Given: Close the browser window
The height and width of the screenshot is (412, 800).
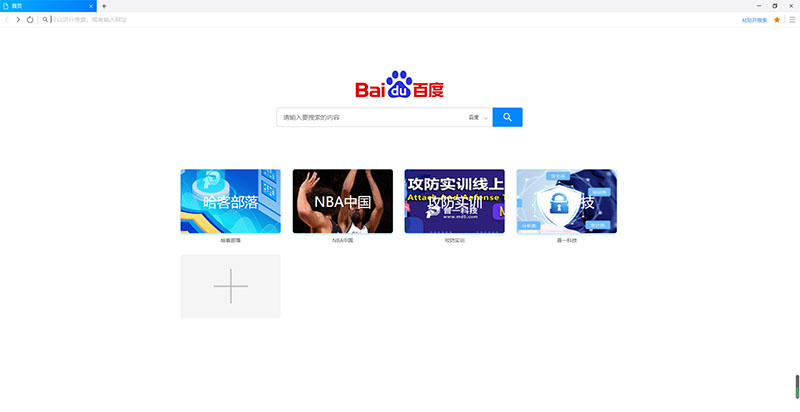Looking at the screenshot, I should [791, 6].
